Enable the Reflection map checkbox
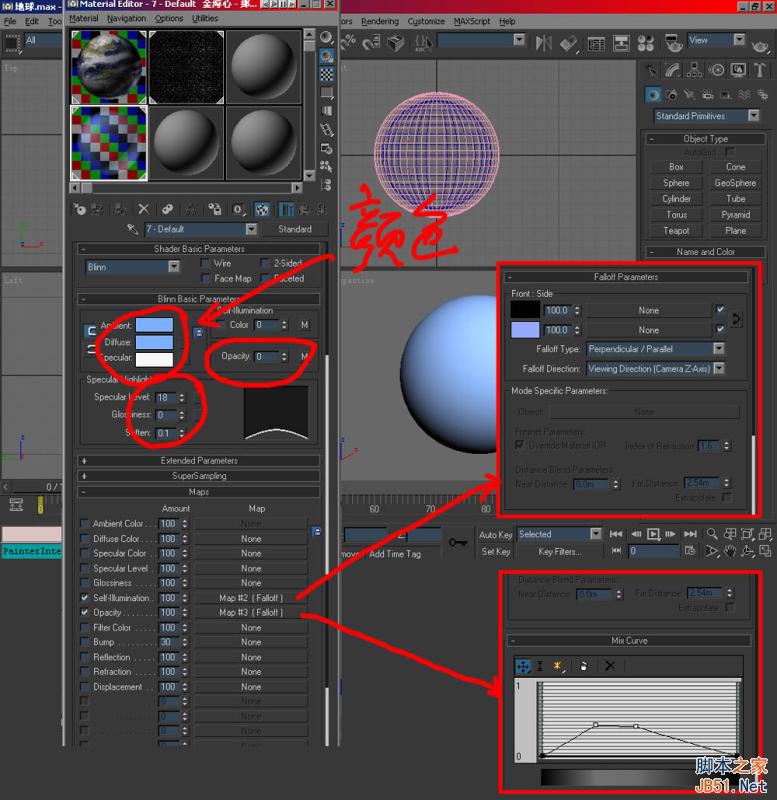 click(x=84, y=657)
